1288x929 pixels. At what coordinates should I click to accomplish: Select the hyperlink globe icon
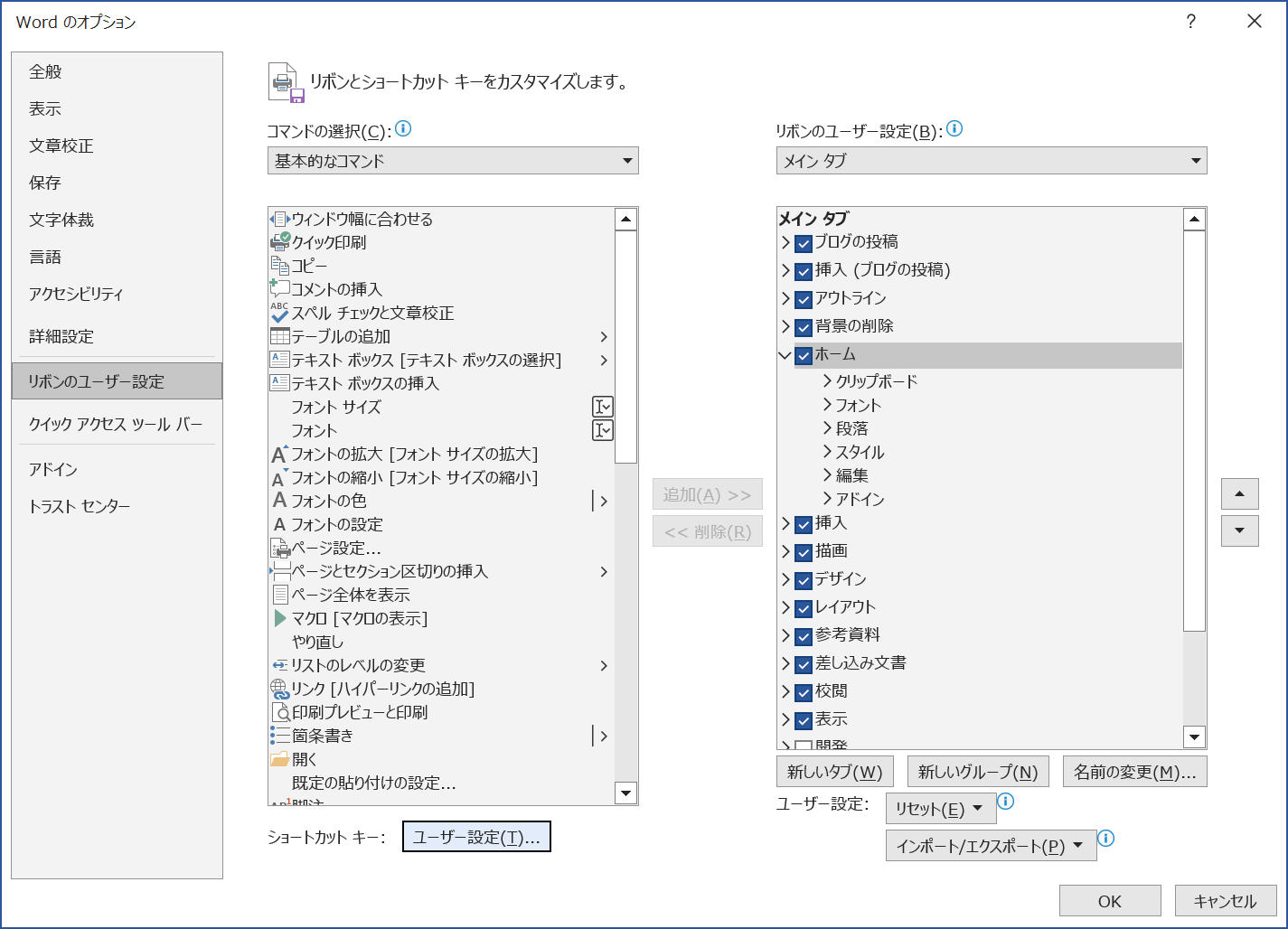tap(280, 689)
